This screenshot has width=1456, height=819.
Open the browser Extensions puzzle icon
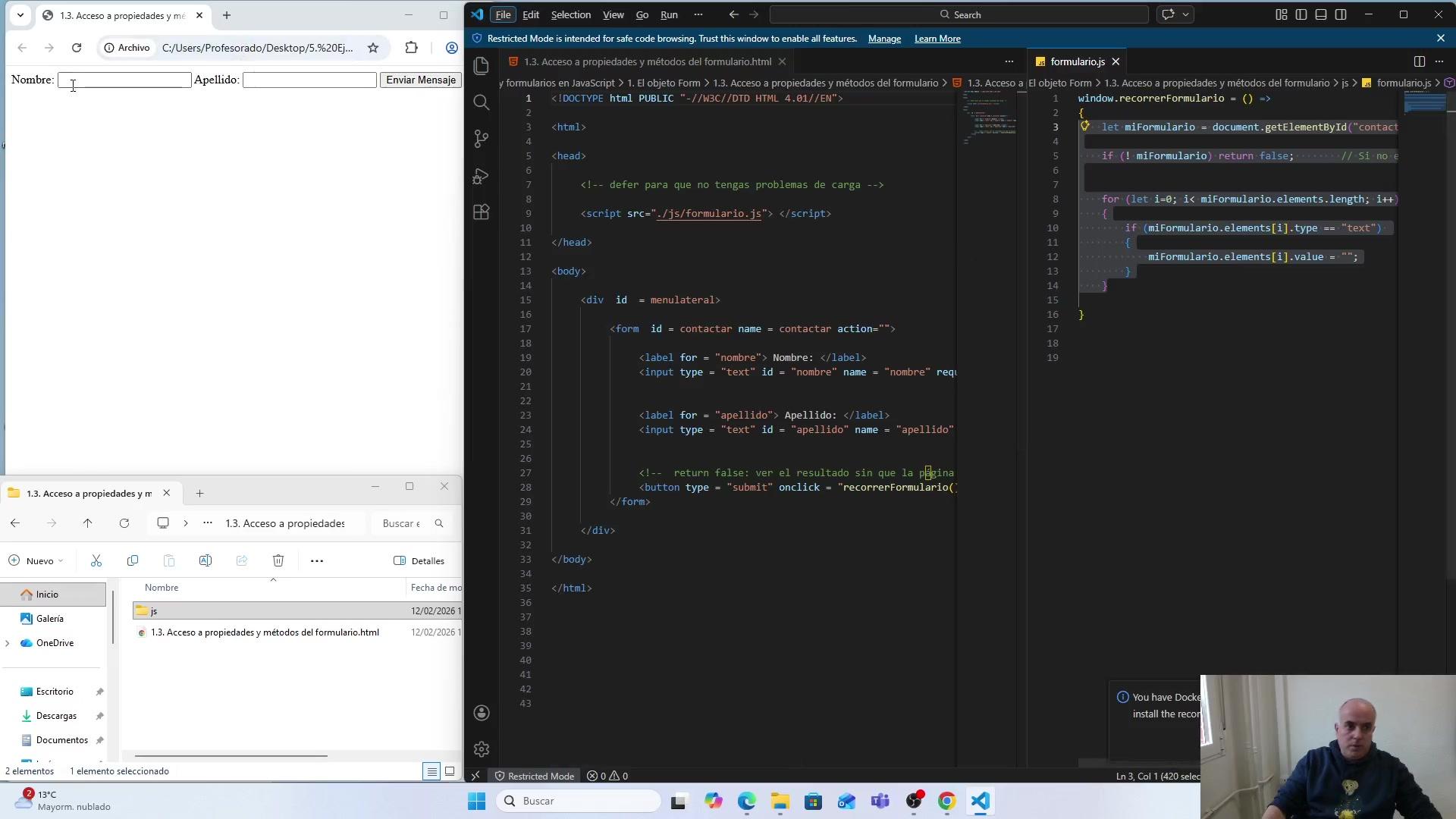click(x=411, y=48)
